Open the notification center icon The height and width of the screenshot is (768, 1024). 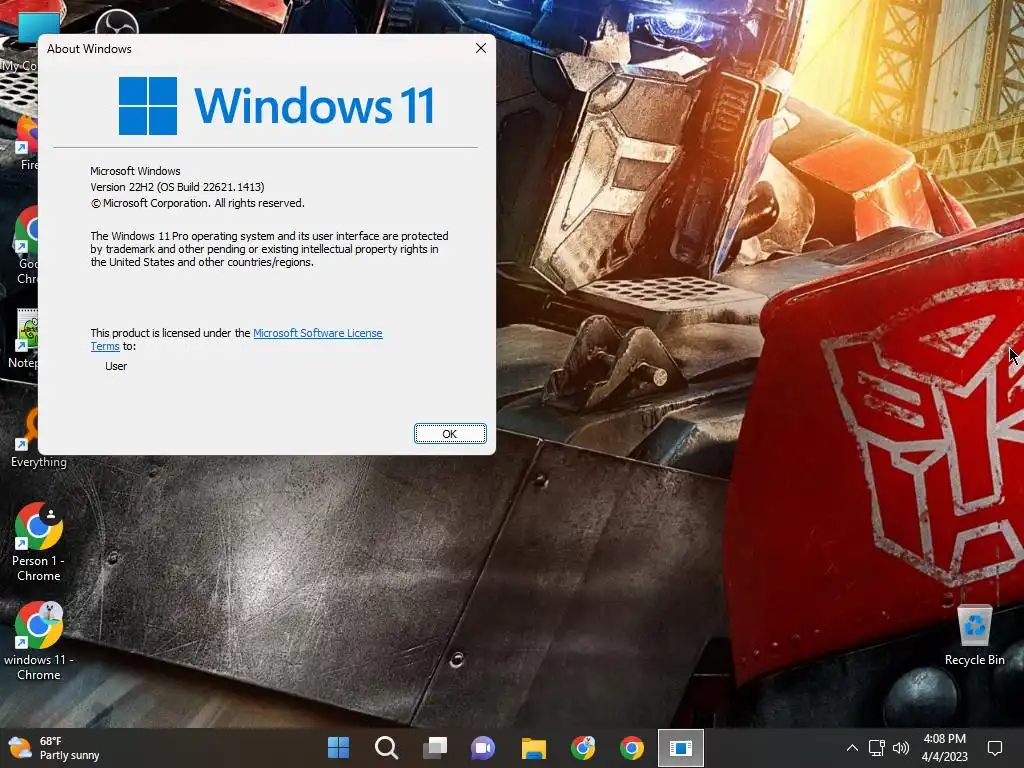(995, 748)
